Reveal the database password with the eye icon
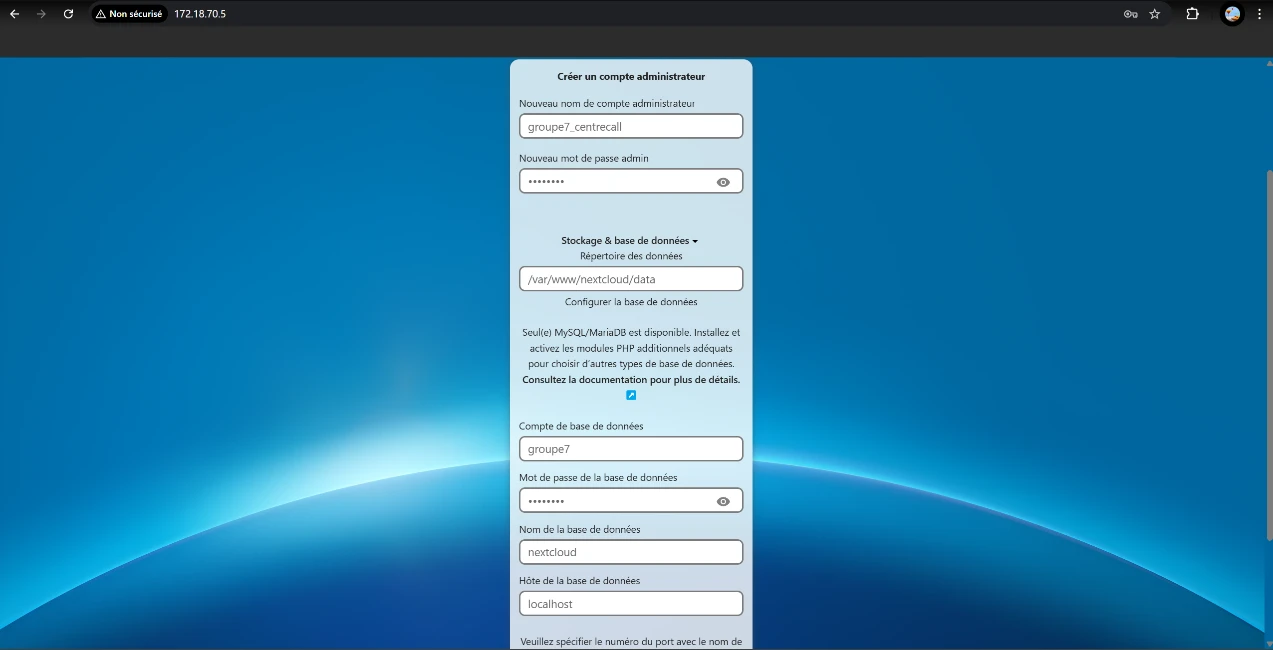1273x650 pixels. coord(724,501)
